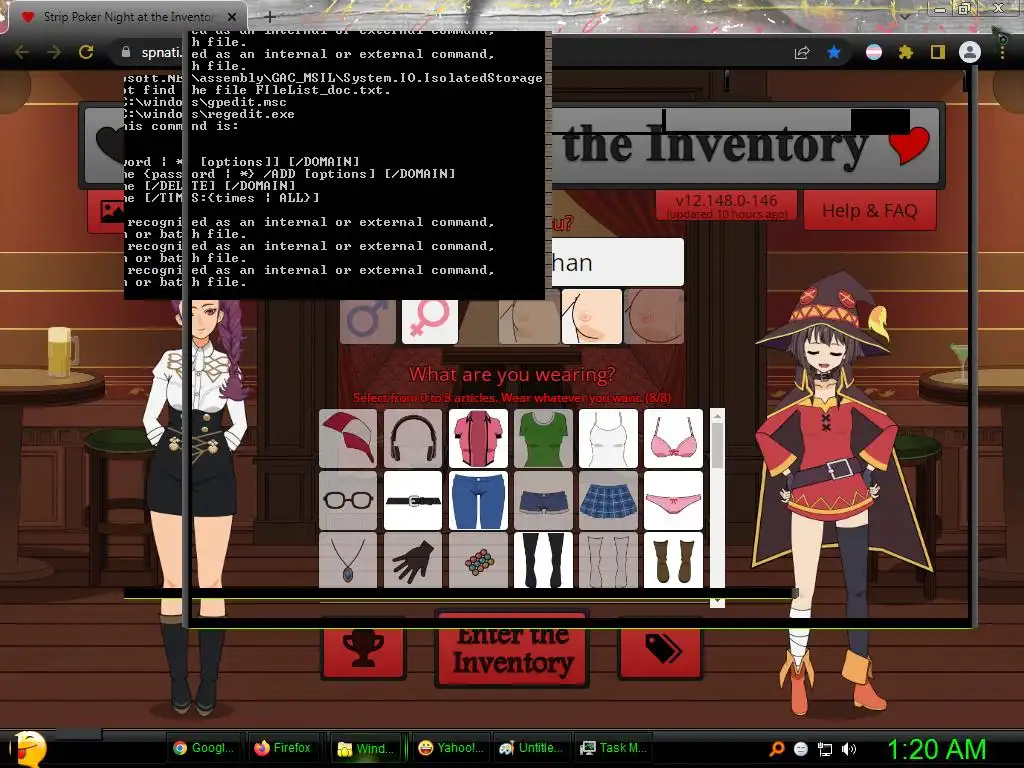Switch to Google Chrome in taskbar
This screenshot has height=768, width=1024.
tap(203, 748)
